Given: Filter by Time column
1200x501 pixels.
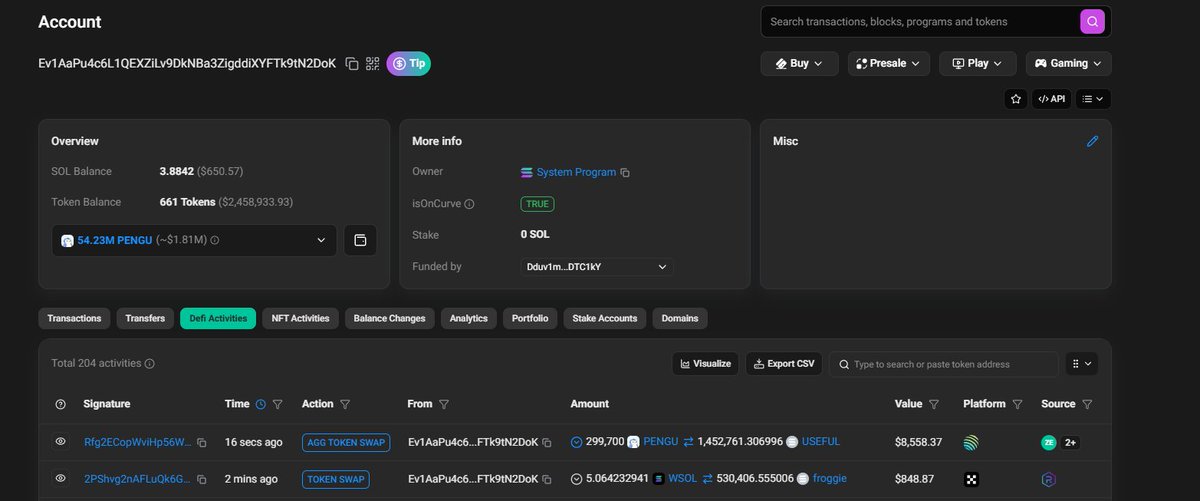Looking at the screenshot, I should [278, 404].
